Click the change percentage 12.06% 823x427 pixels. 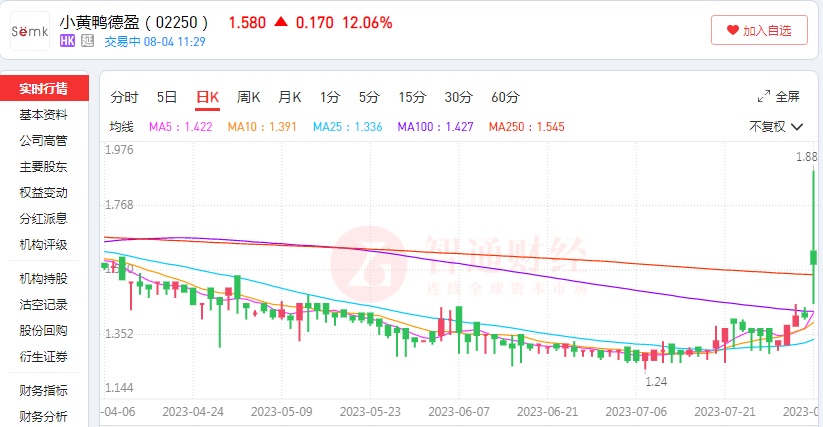point(367,23)
